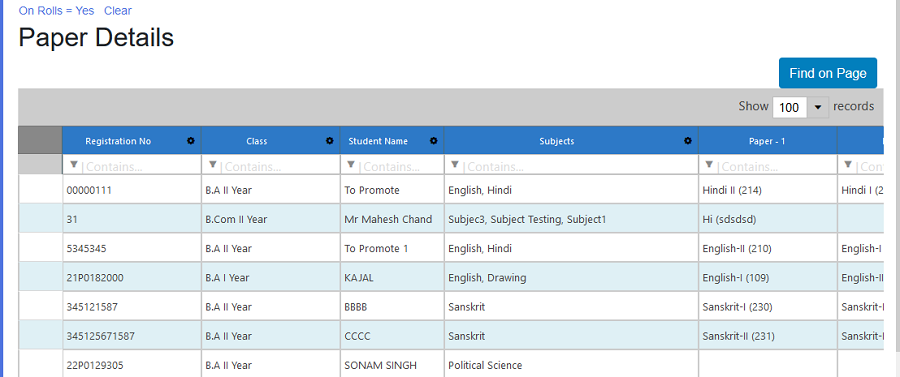
Task: Click paper cell Hi (sdsdsd)
Action: (768, 219)
